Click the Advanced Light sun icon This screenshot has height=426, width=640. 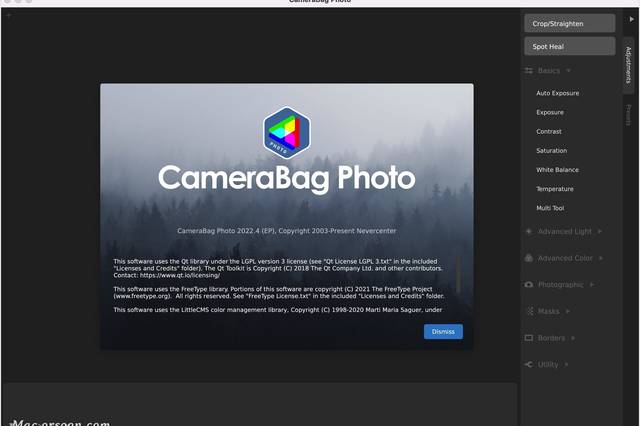tap(529, 231)
